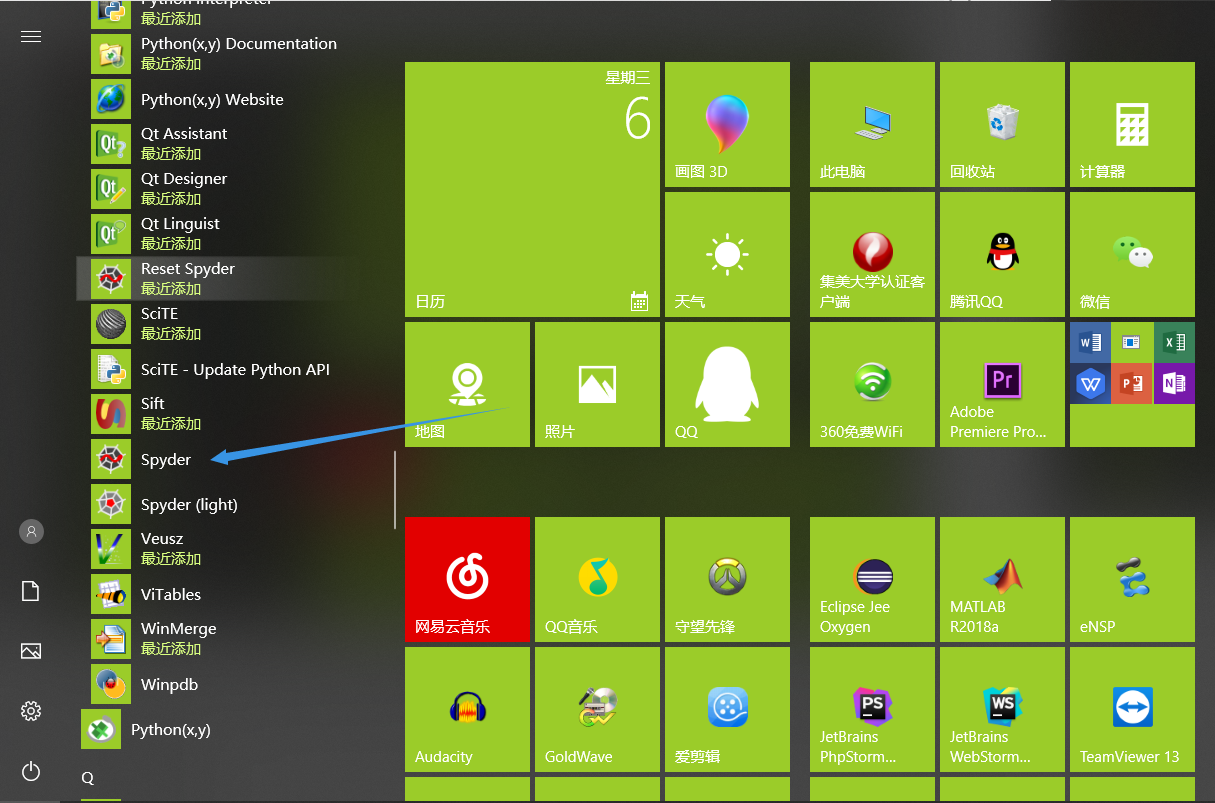
Task: Launch JetBrains PhpStorm tile
Action: (x=872, y=709)
